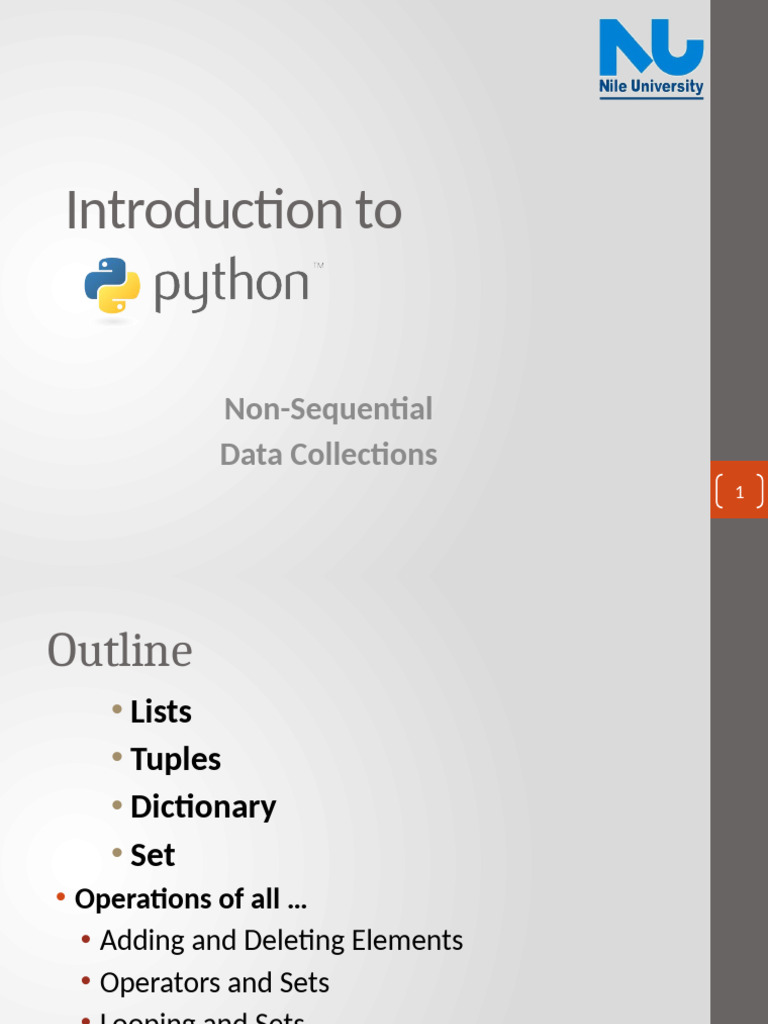Click the Nile University caption under logo
Viewport: 768px width, 1024px height.
[x=651, y=87]
